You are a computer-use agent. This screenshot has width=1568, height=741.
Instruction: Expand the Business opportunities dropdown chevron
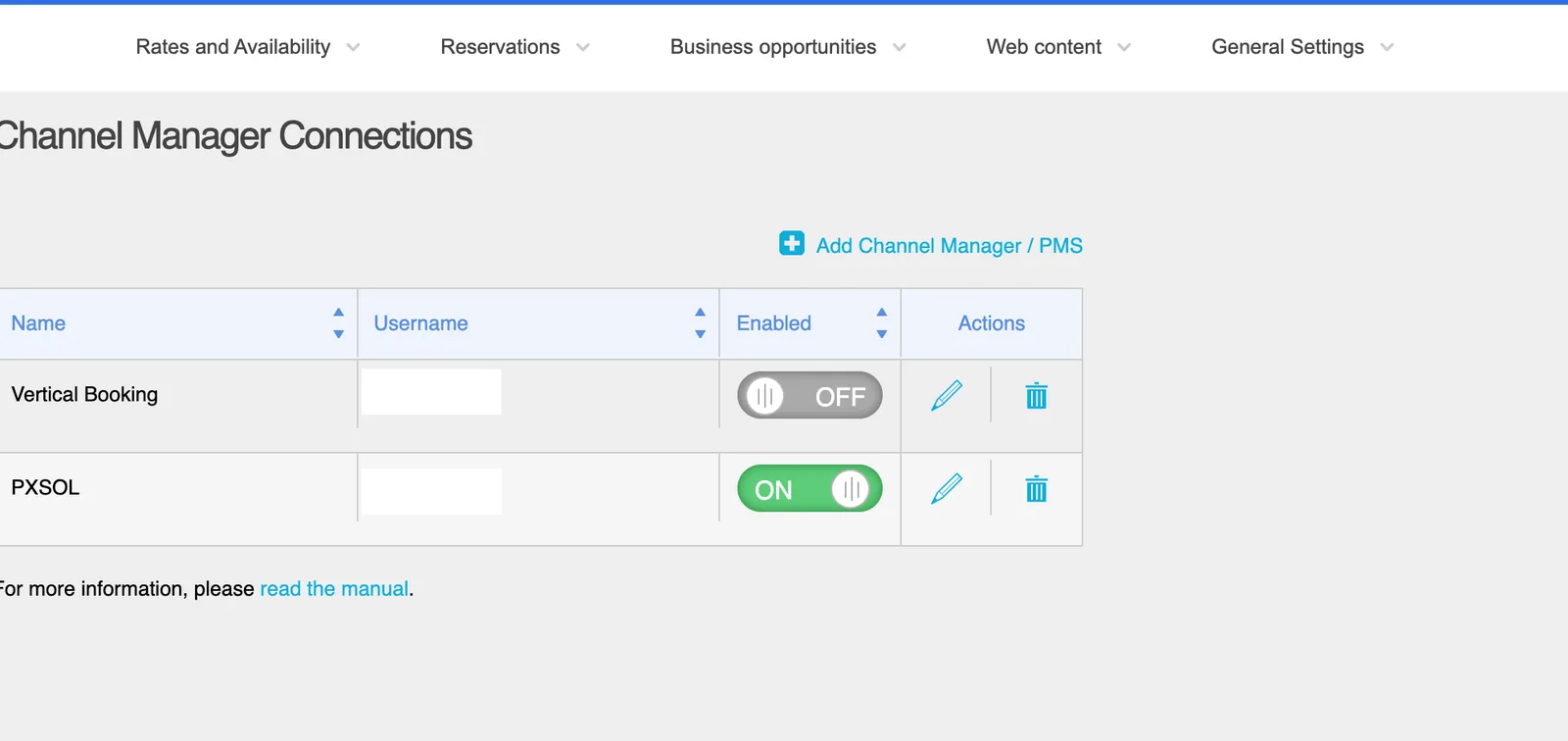(900, 47)
